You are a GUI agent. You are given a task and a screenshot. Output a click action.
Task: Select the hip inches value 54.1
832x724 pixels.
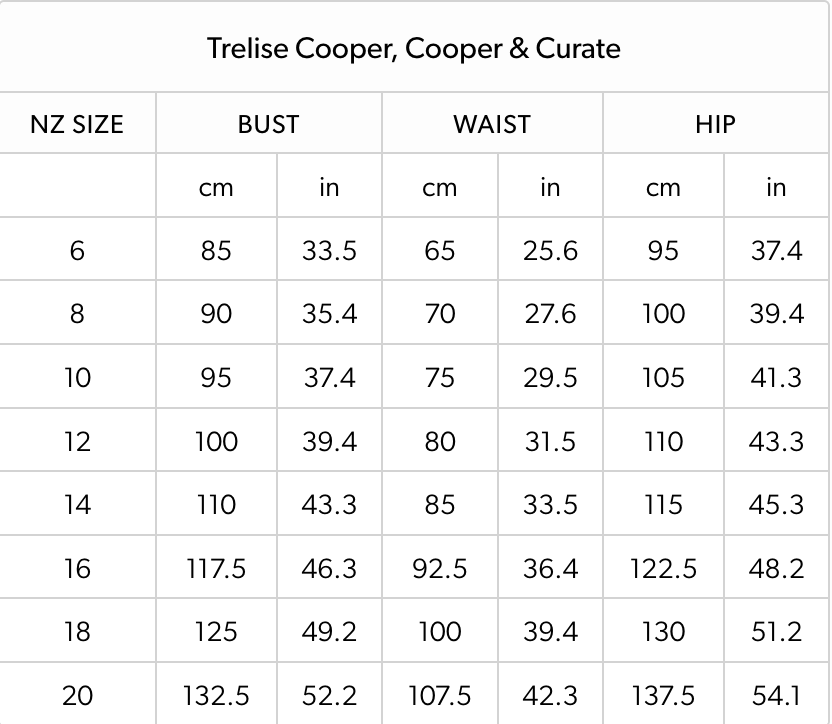776,696
